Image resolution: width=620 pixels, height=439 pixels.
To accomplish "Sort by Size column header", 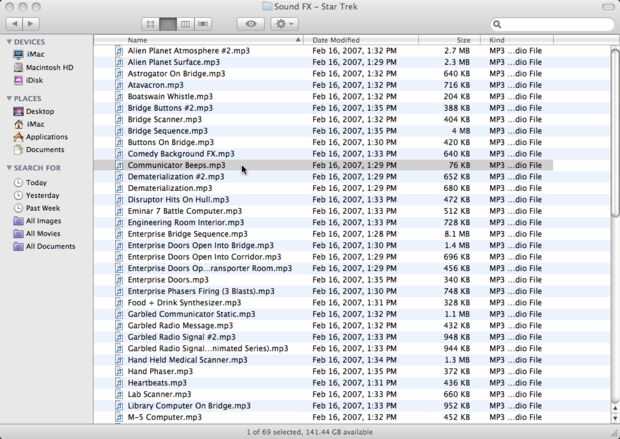I will click(x=450, y=40).
